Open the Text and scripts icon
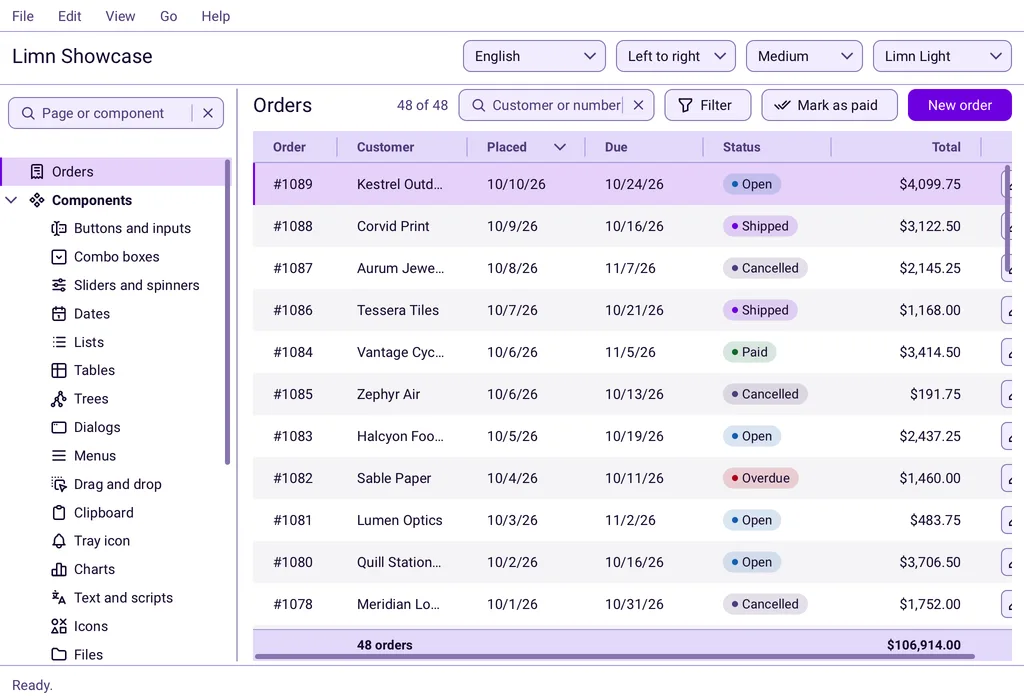This screenshot has width=1024, height=700. tap(59, 598)
